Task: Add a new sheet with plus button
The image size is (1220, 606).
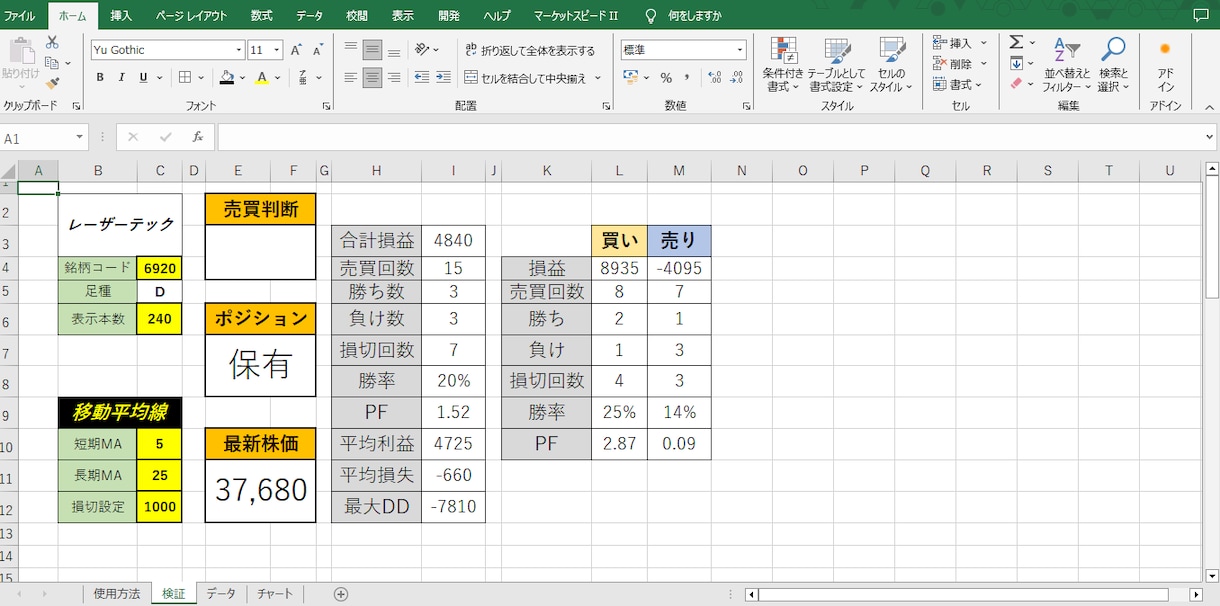Action: click(341, 594)
